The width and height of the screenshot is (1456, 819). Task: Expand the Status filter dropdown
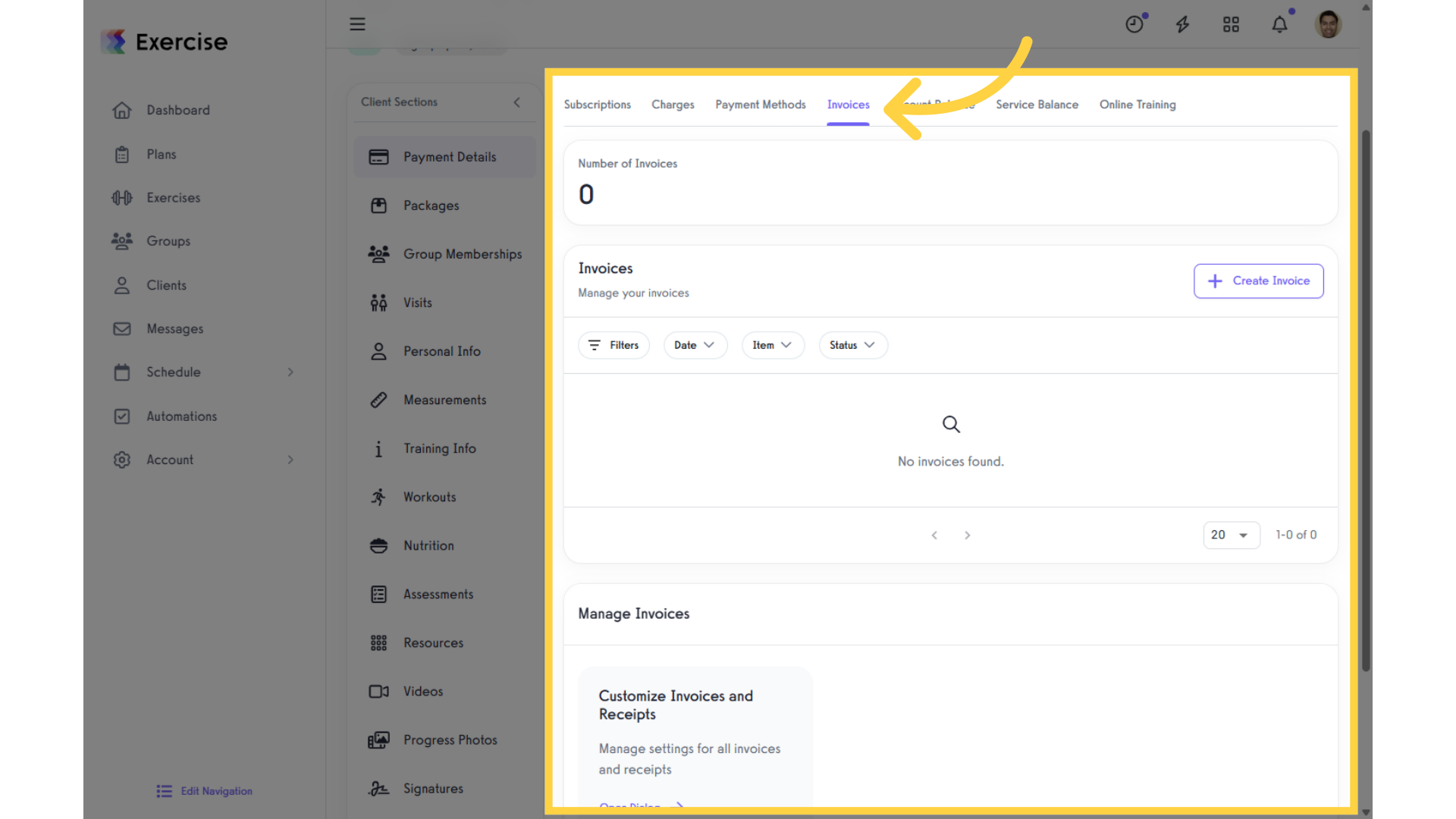(852, 345)
